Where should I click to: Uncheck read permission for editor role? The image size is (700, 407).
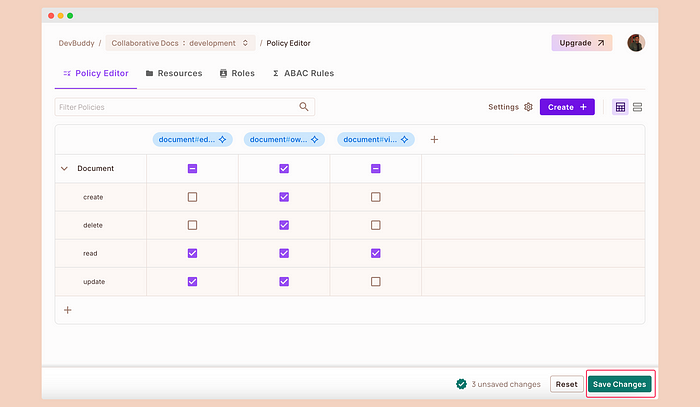coord(192,253)
